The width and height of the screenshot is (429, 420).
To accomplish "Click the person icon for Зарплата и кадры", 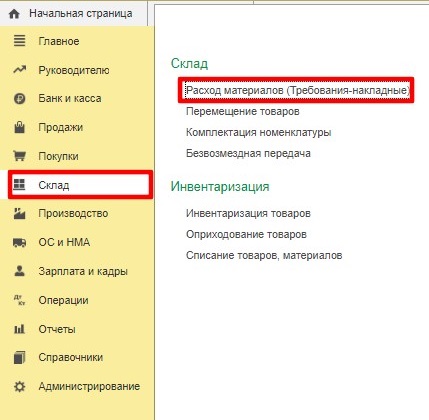I will [x=19, y=271].
